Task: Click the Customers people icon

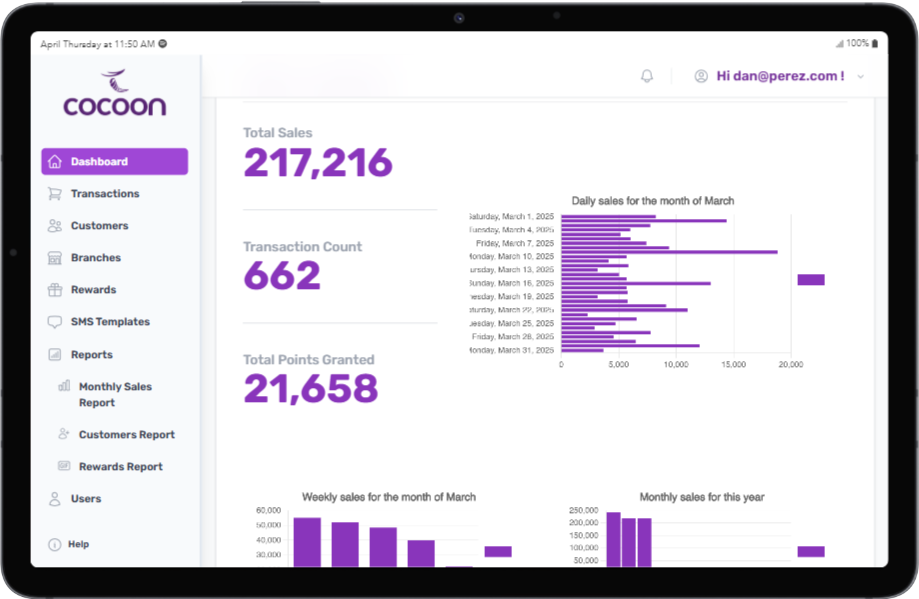Action: [x=55, y=226]
